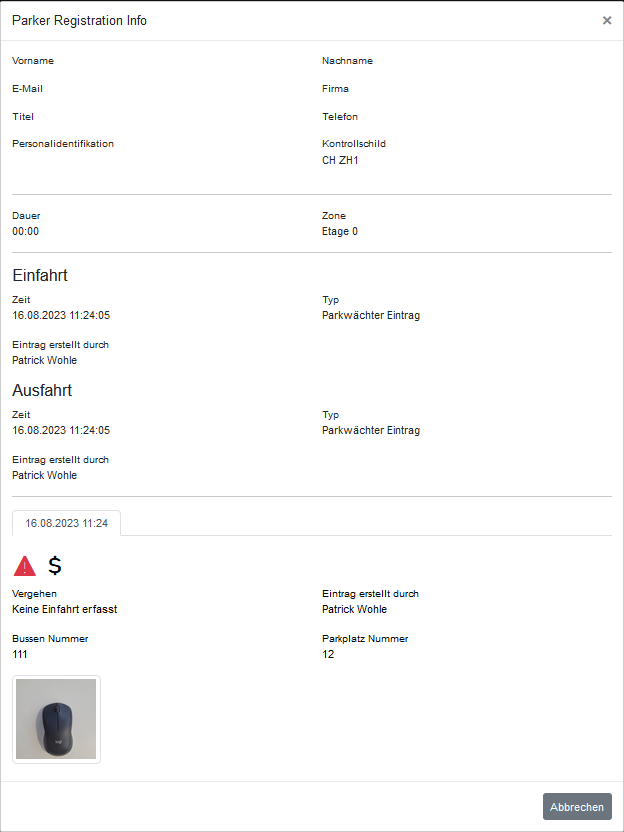Click the Ausfahrt section heading

click(42, 391)
